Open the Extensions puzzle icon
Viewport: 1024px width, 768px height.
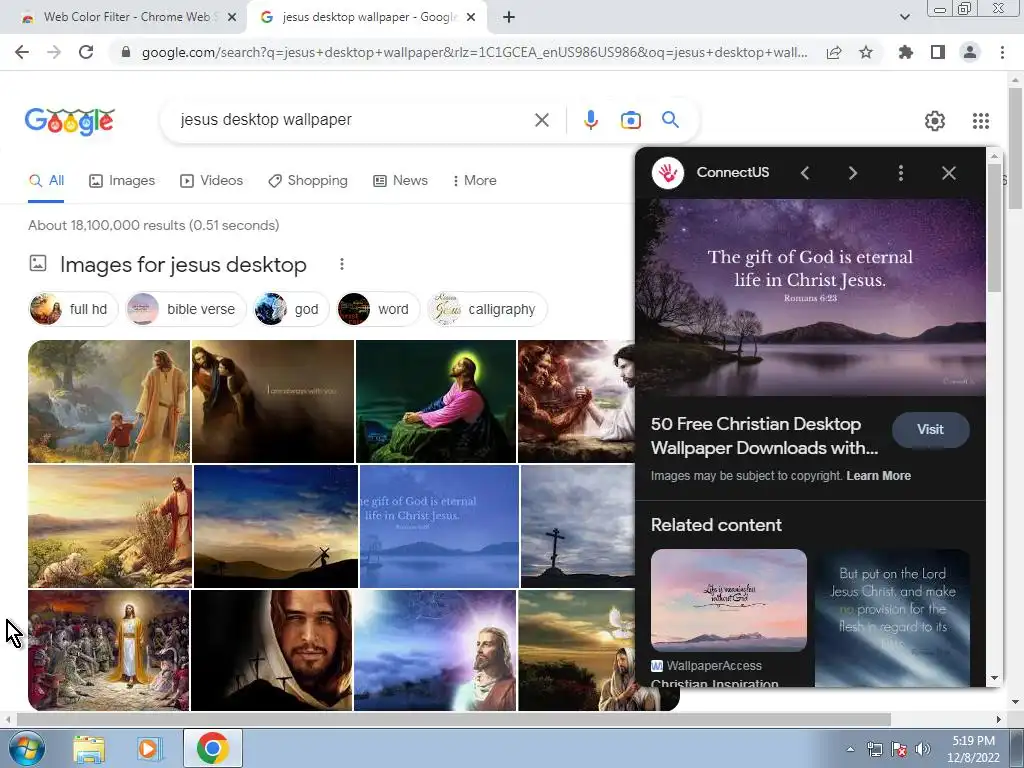906,52
